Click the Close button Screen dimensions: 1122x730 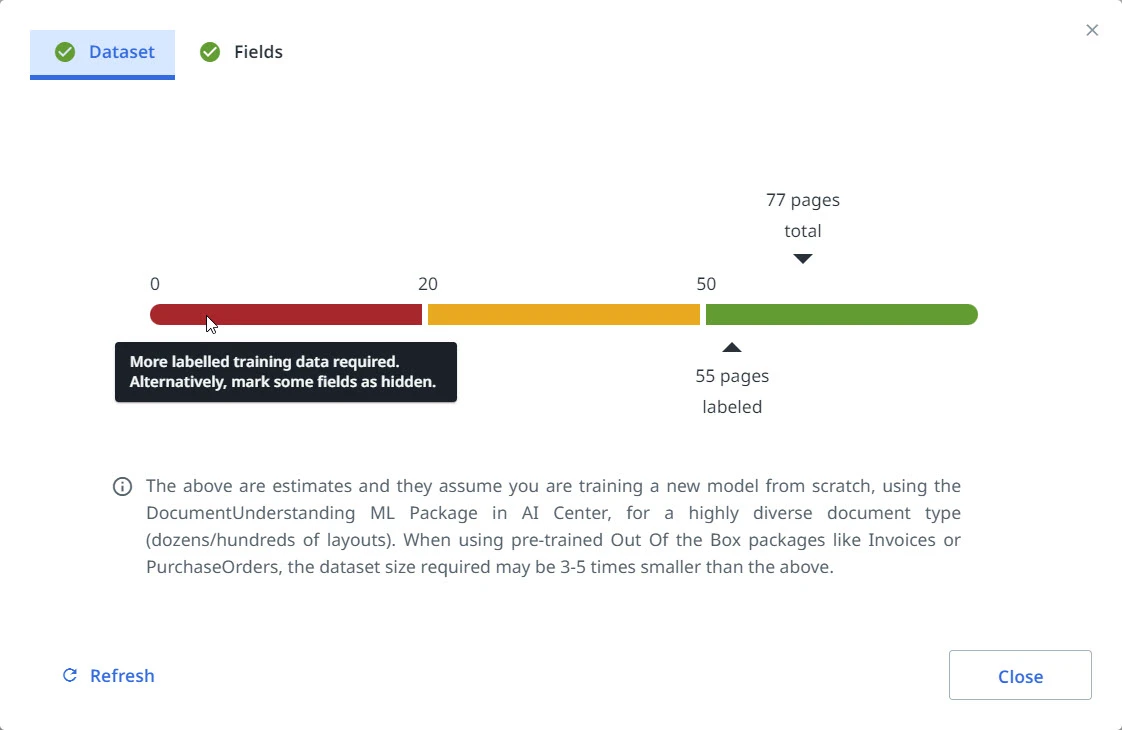[1020, 675]
